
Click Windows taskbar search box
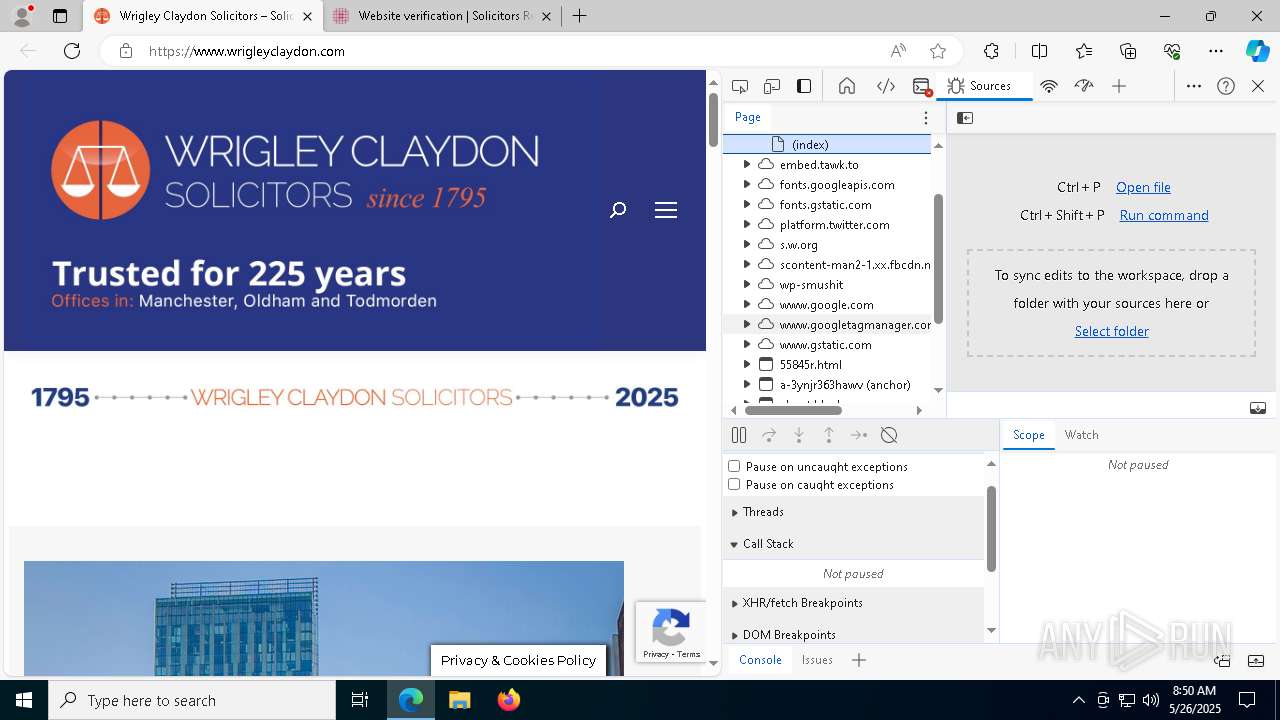[192, 700]
